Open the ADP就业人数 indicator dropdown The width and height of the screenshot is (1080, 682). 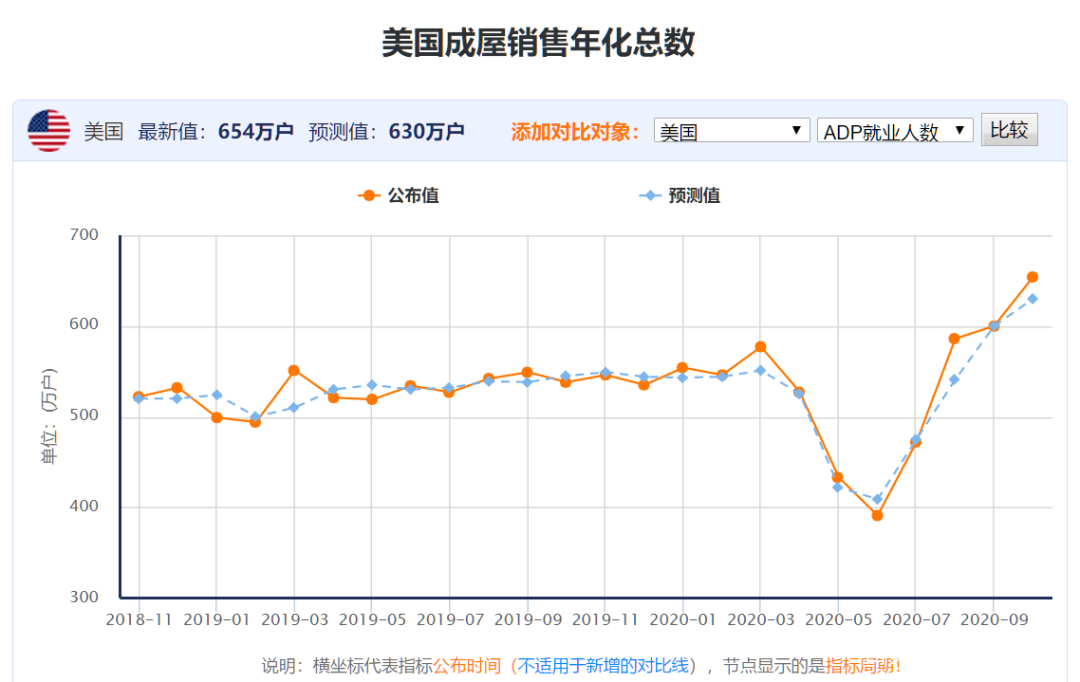[x=893, y=129]
